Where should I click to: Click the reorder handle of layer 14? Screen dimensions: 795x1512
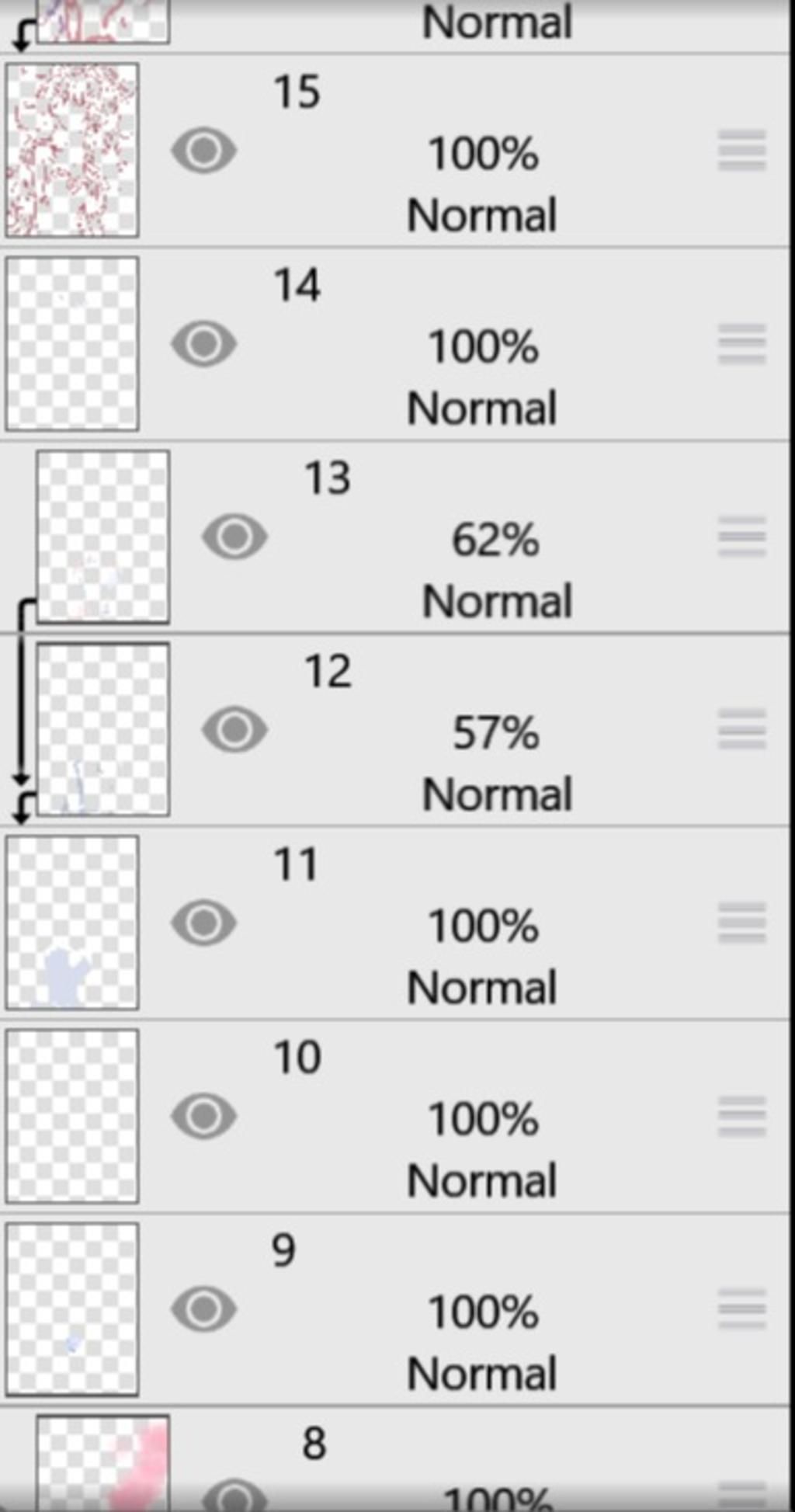click(x=742, y=344)
